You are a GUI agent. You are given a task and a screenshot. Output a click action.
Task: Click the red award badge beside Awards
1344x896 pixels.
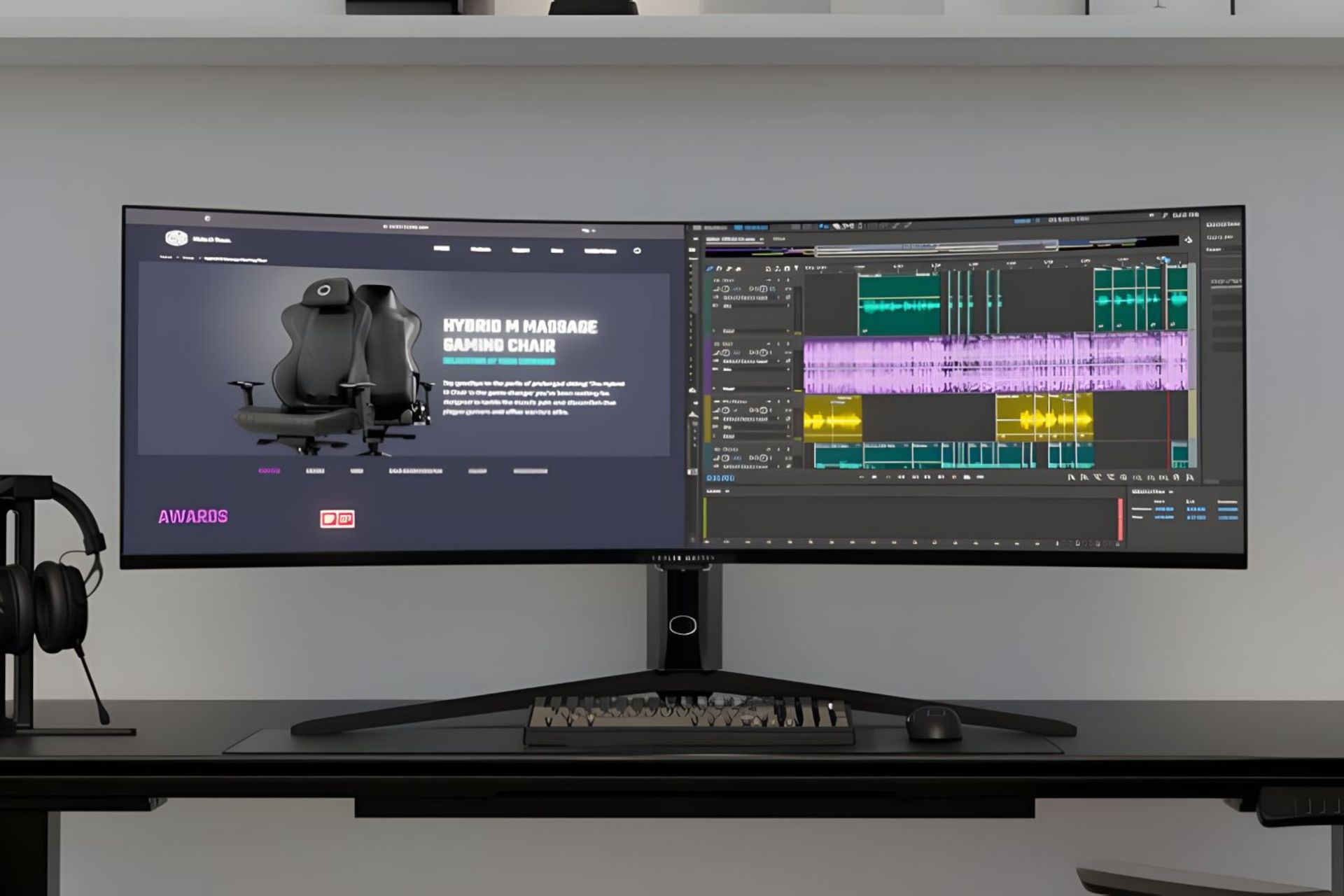tap(337, 519)
